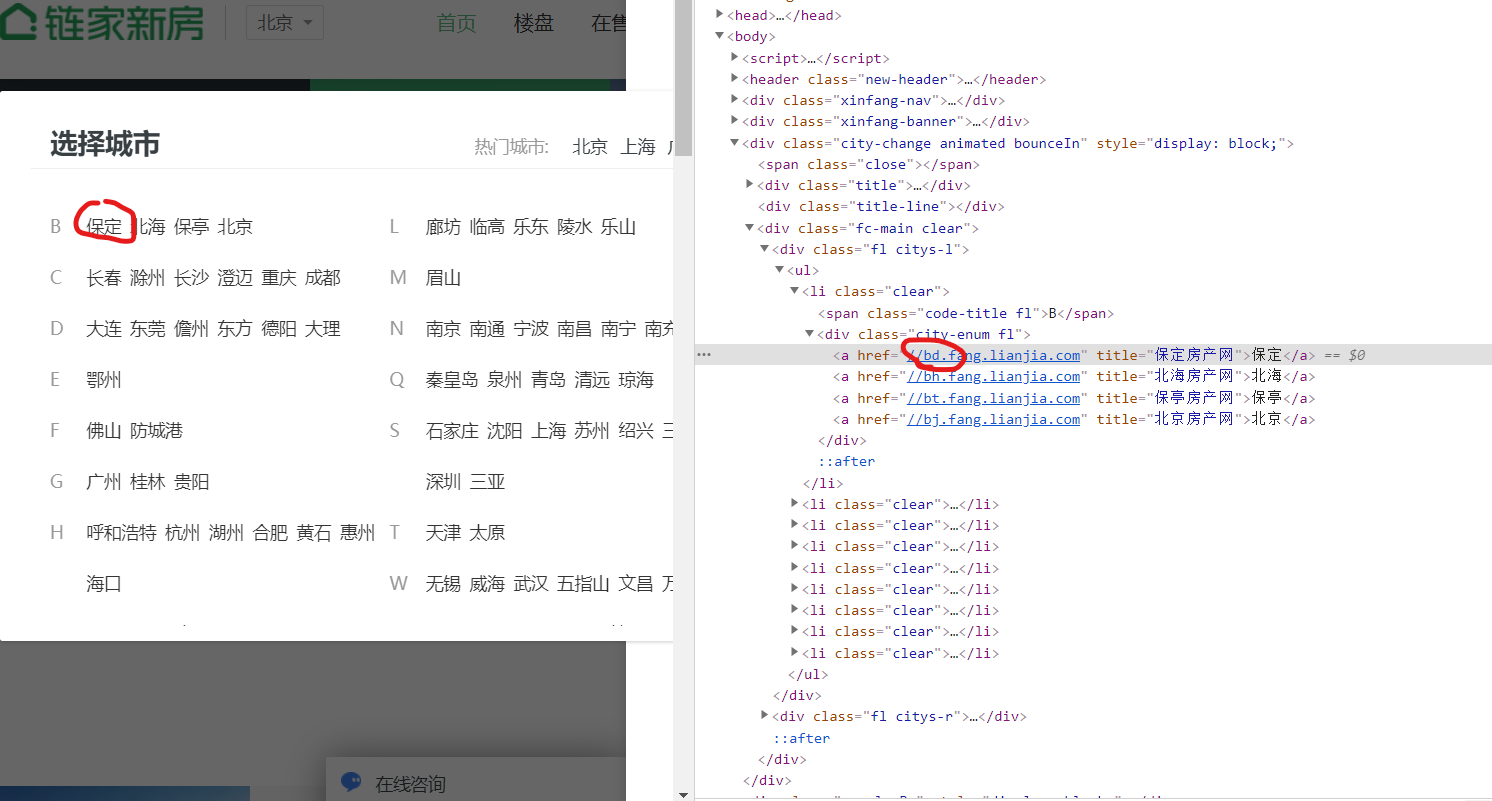Expand the xinfang-banner div

(x=735, y=122)
